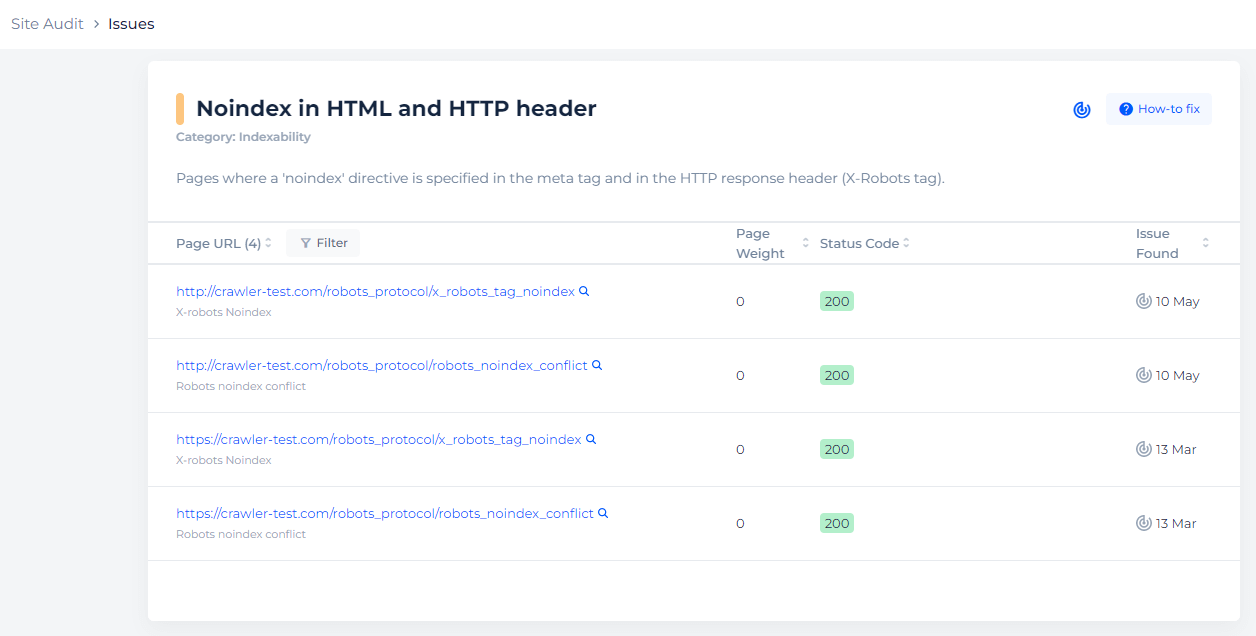Go to Site Audit breadcrumb
The height and width of the screenshot is (636, 1256).
click(x=47, y=24)
